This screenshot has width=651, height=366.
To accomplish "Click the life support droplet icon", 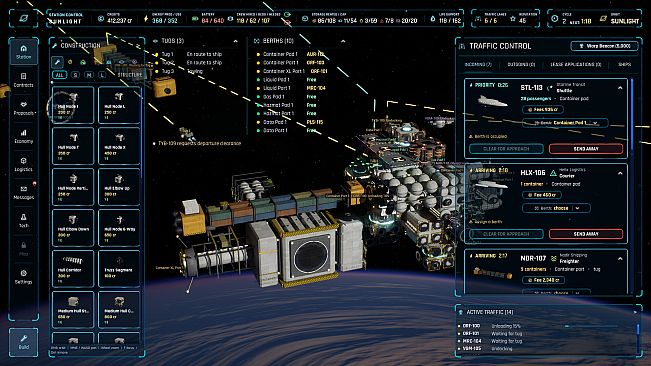I will [x=433, y=19].
